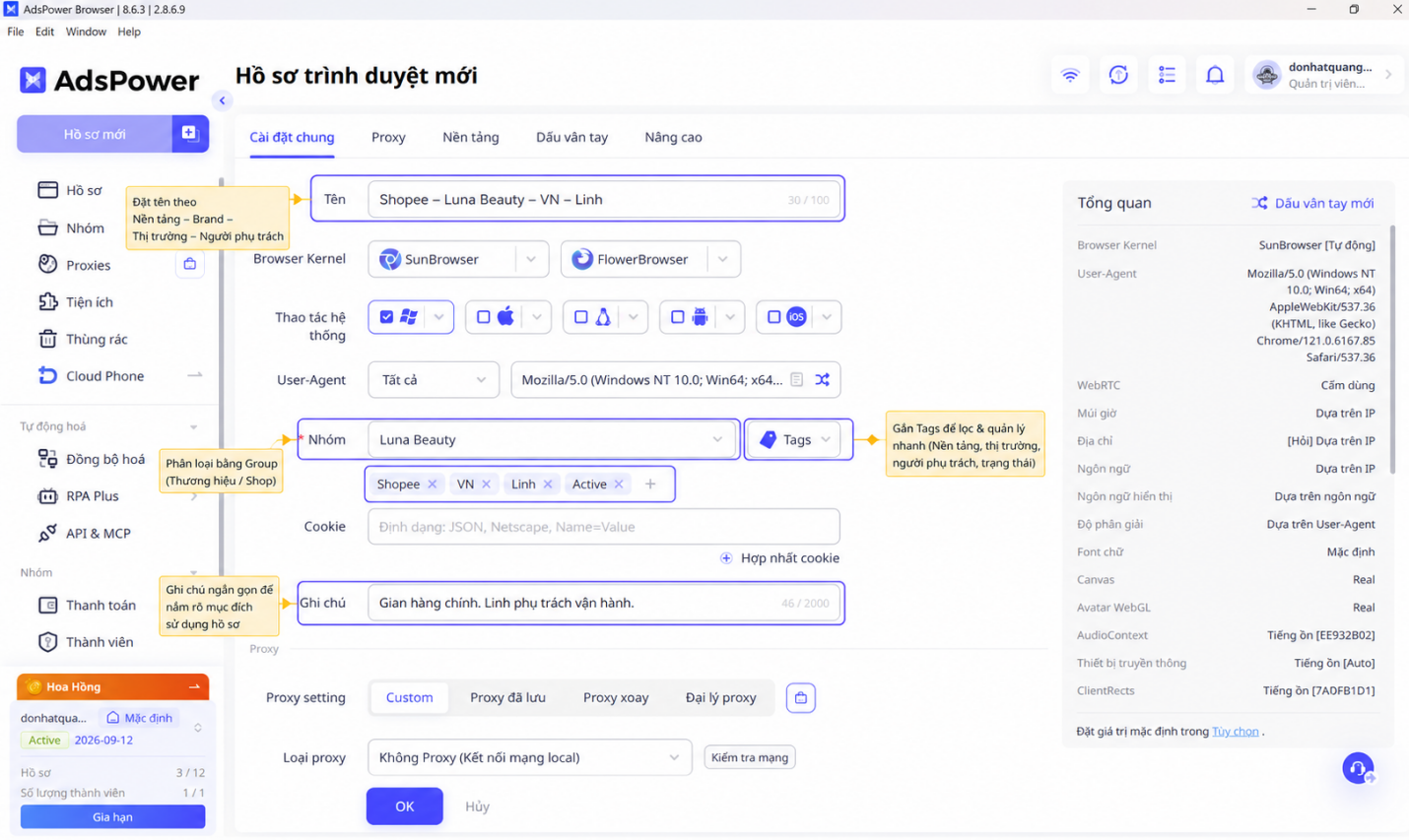1409x840 pixels.
Task: Open the customer support headset icon
Action: [1358, 768]
